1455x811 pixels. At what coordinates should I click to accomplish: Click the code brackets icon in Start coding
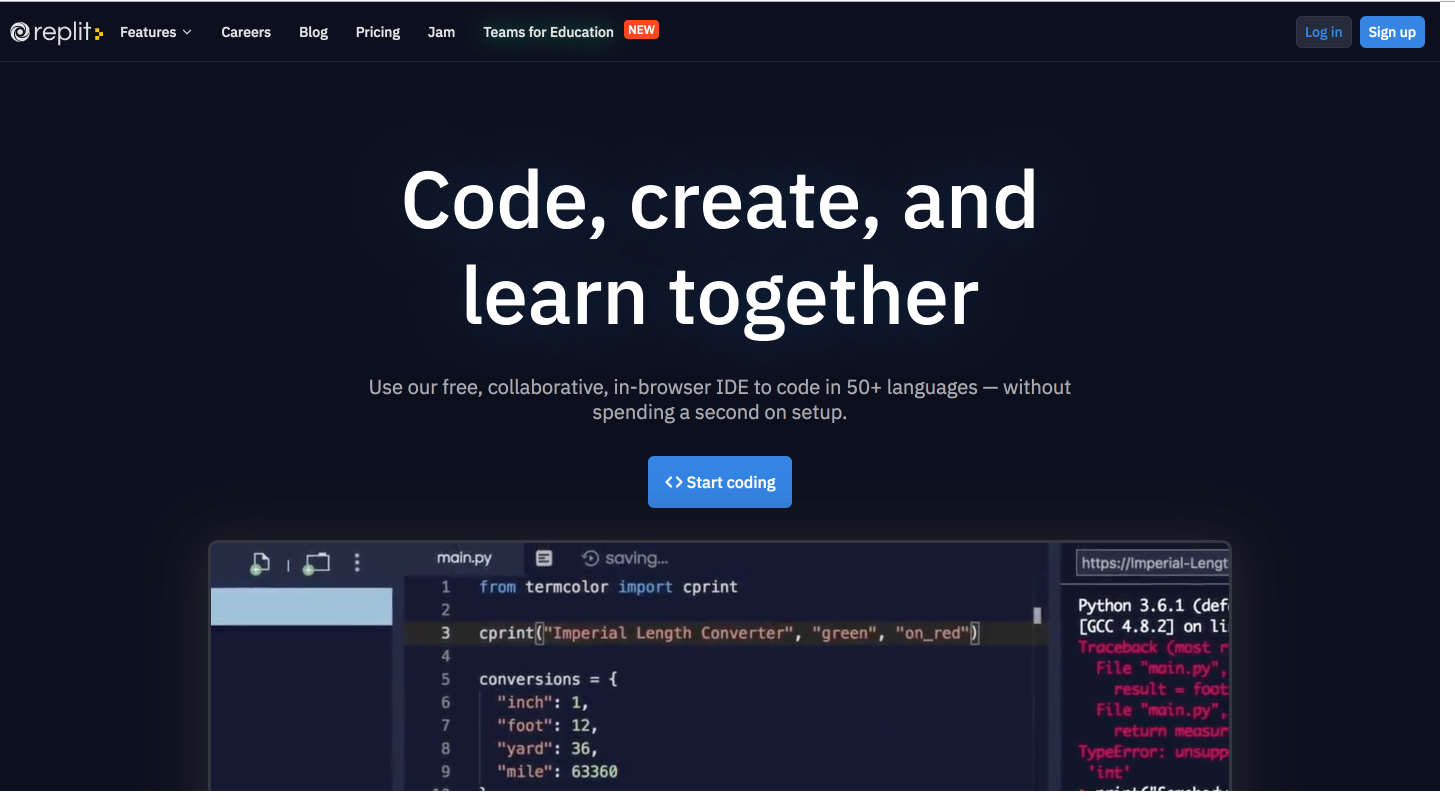pos(673,482)
